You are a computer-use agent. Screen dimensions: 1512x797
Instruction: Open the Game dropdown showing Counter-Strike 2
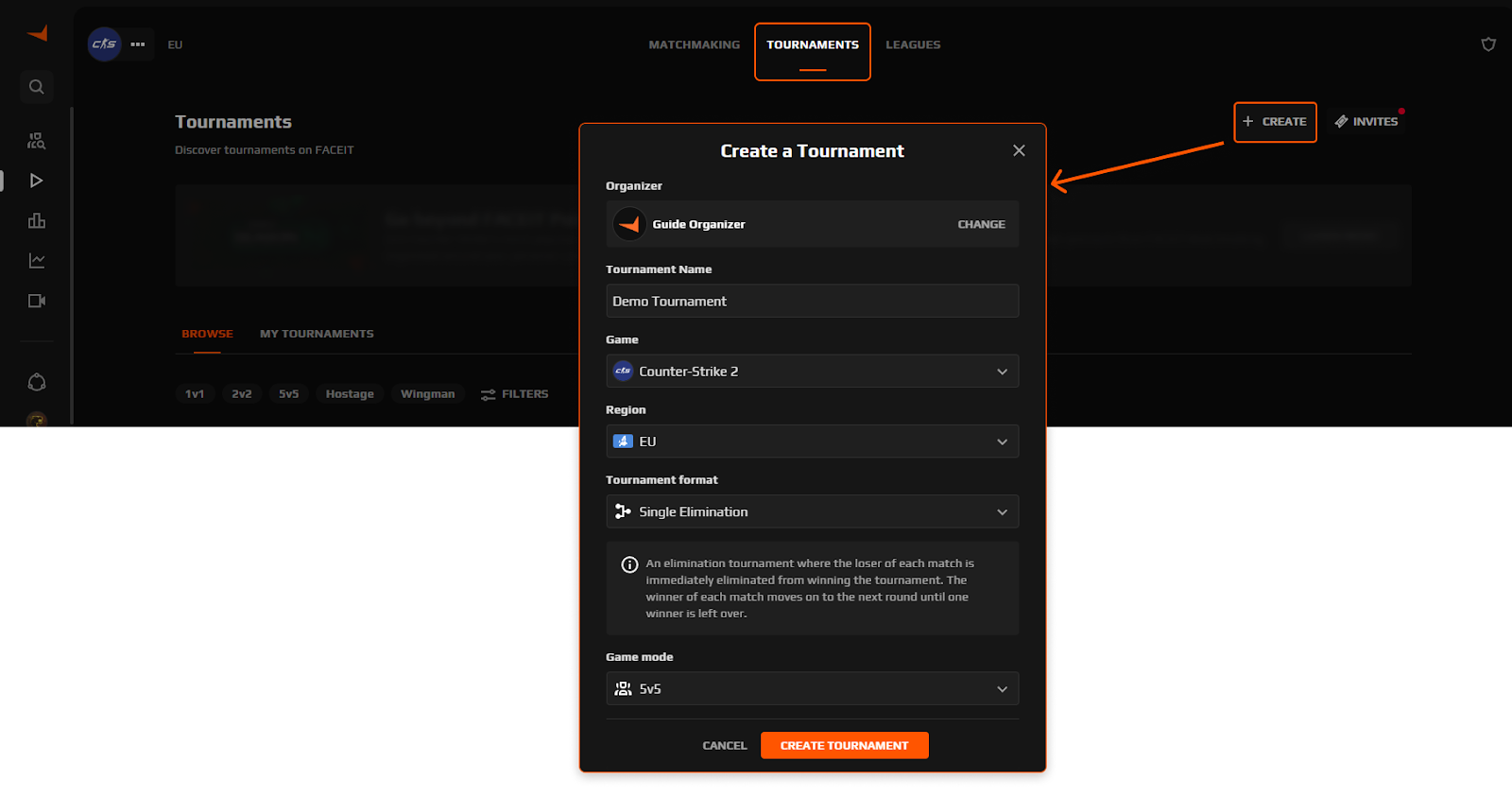coord(813,372)
